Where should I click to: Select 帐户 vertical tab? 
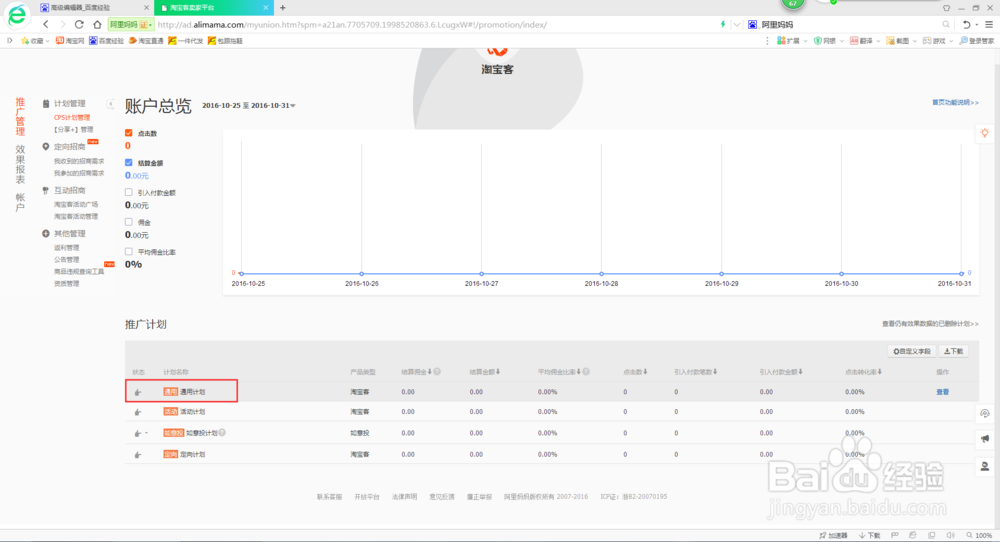coord(20,202)
